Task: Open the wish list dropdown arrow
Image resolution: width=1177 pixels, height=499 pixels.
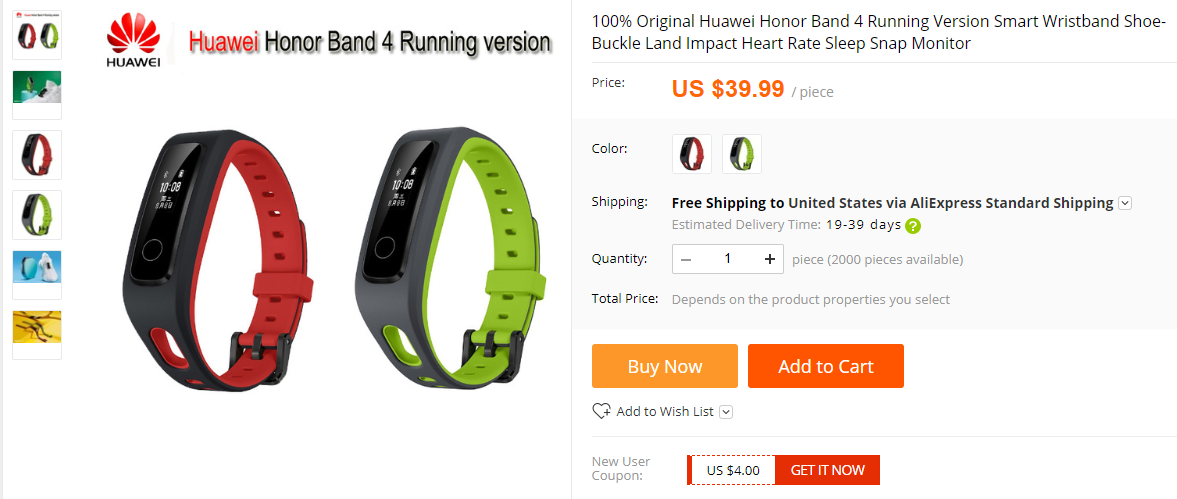Action: pos(726,411)
